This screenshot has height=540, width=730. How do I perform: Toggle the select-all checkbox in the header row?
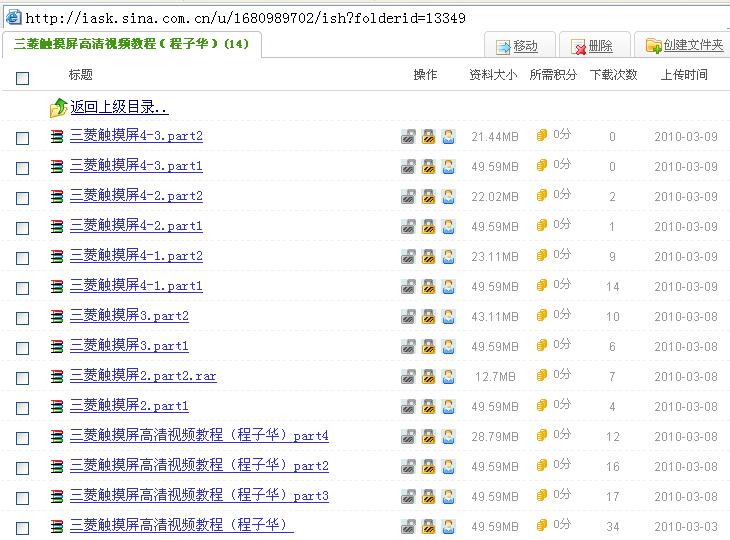(x=22, y=78)
